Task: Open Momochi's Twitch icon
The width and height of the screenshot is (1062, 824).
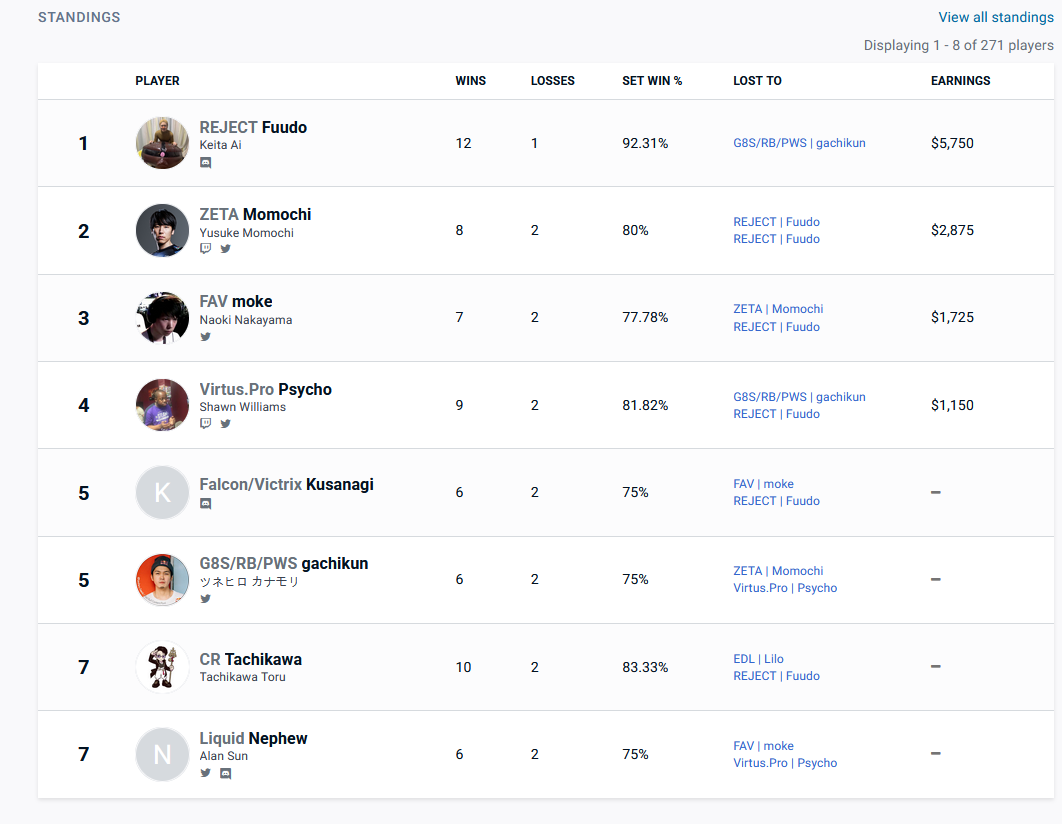Action: coord(205,248)
